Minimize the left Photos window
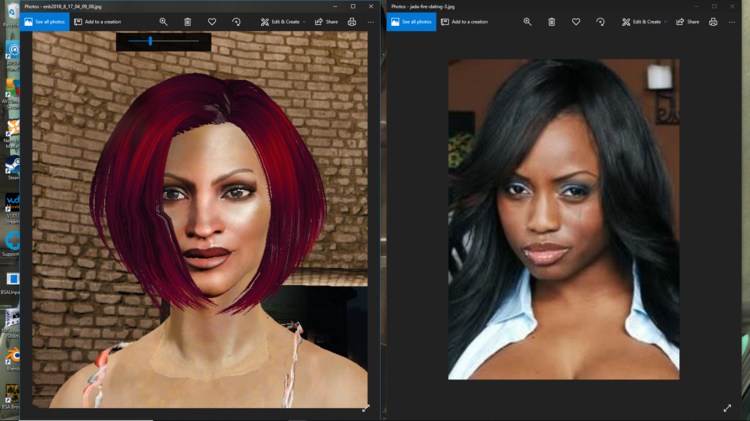750x421 pixels. click(335, 6)
